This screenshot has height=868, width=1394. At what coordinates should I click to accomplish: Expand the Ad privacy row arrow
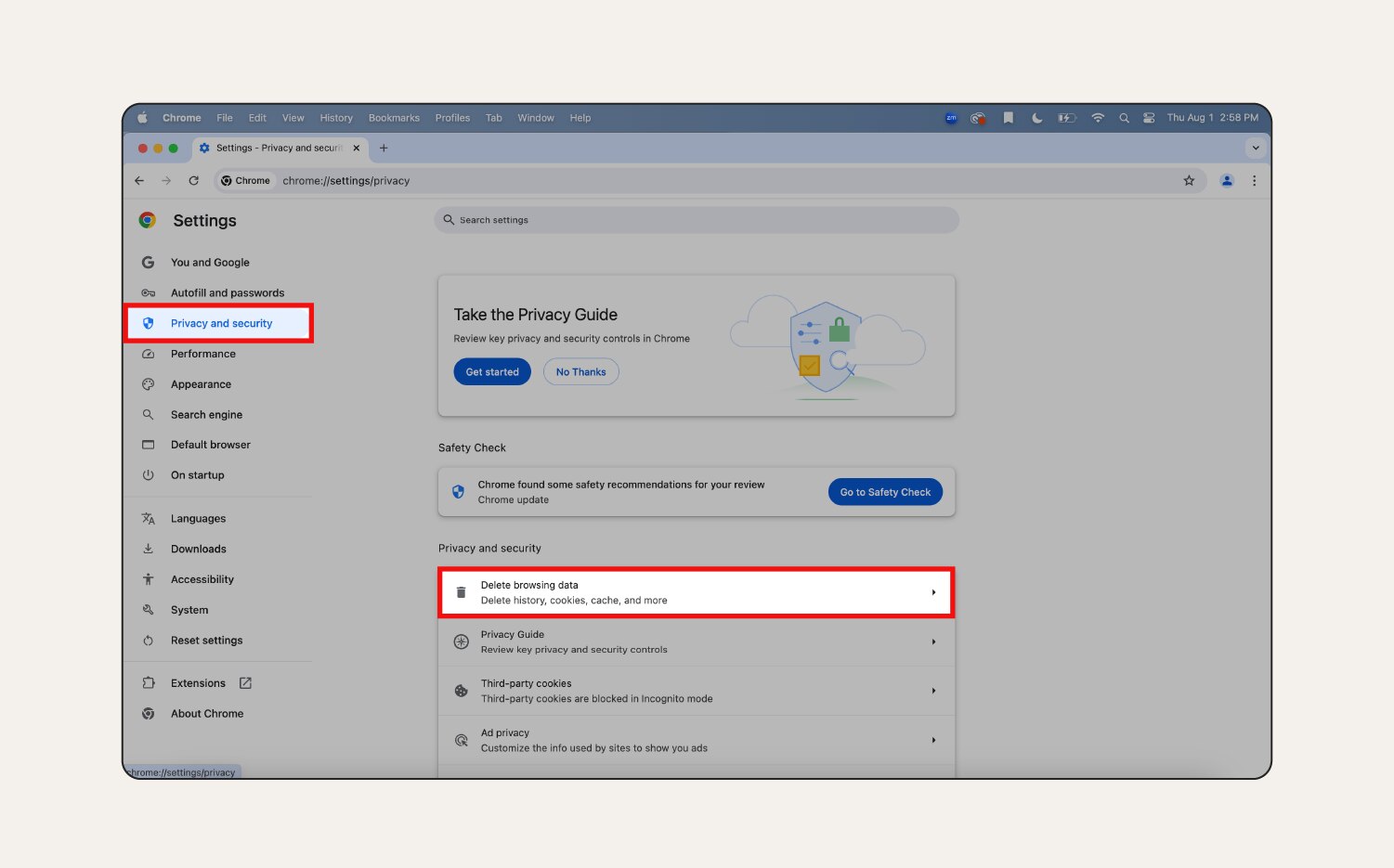click(933, 740)
